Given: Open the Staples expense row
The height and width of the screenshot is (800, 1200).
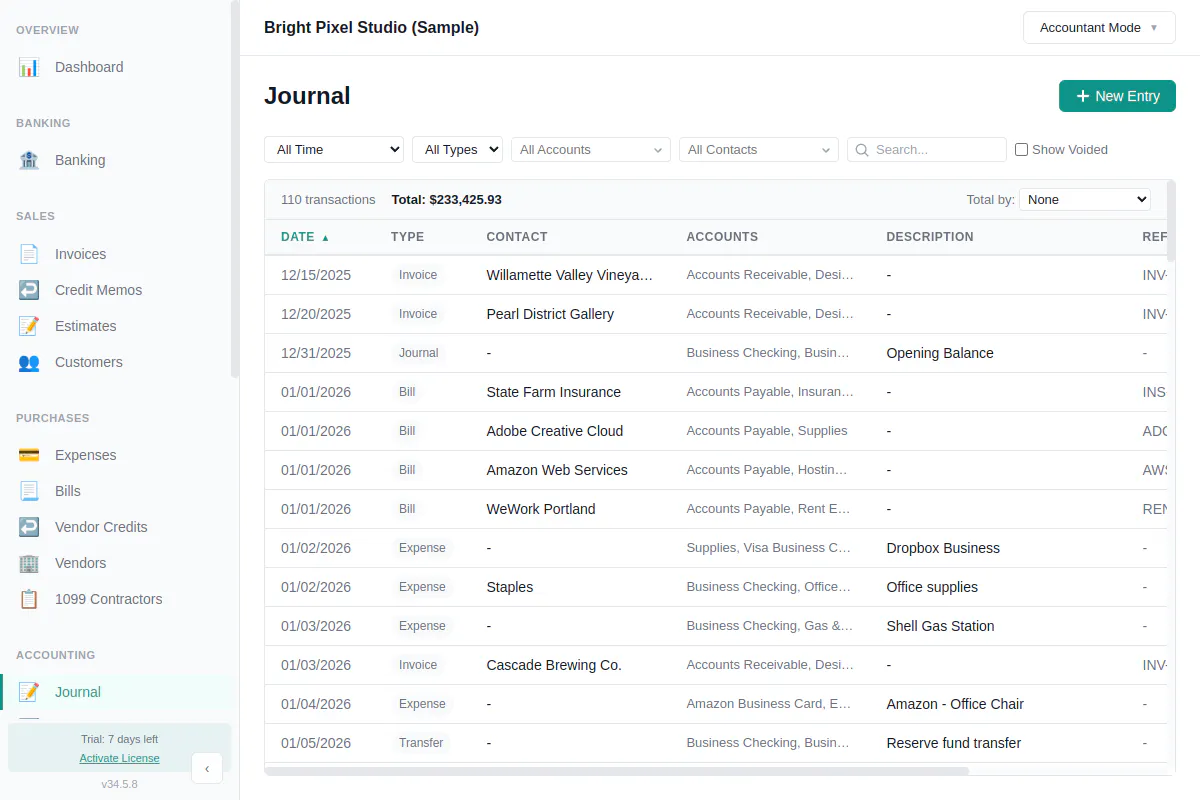Looking at the screenshot, I should (716, 587).
